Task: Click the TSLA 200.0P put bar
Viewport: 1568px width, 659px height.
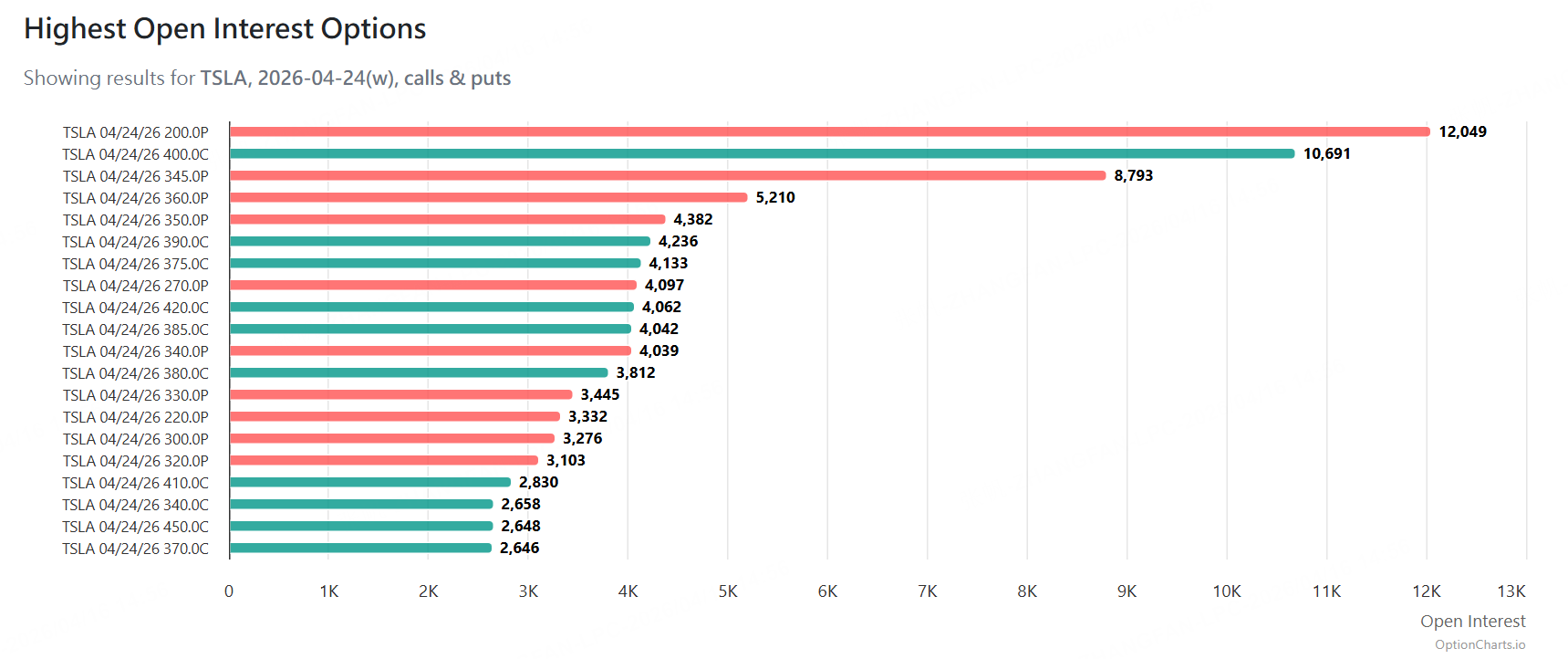Action: pyautogui.click(x=829, y=131)
